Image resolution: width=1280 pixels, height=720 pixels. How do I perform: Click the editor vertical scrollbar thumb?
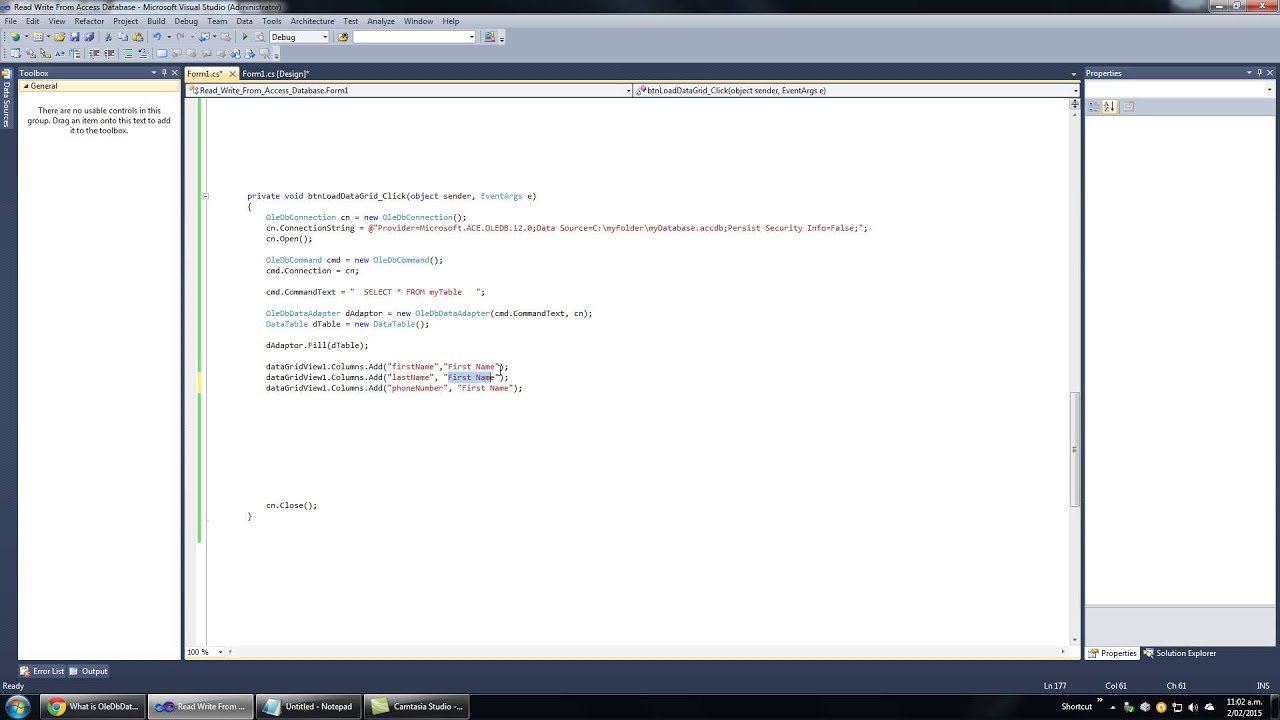tap(1075, 450)
